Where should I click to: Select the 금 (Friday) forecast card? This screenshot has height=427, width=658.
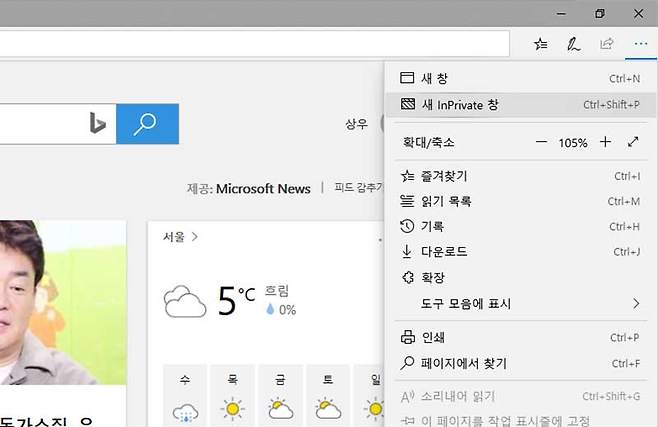tap(280, 396)
